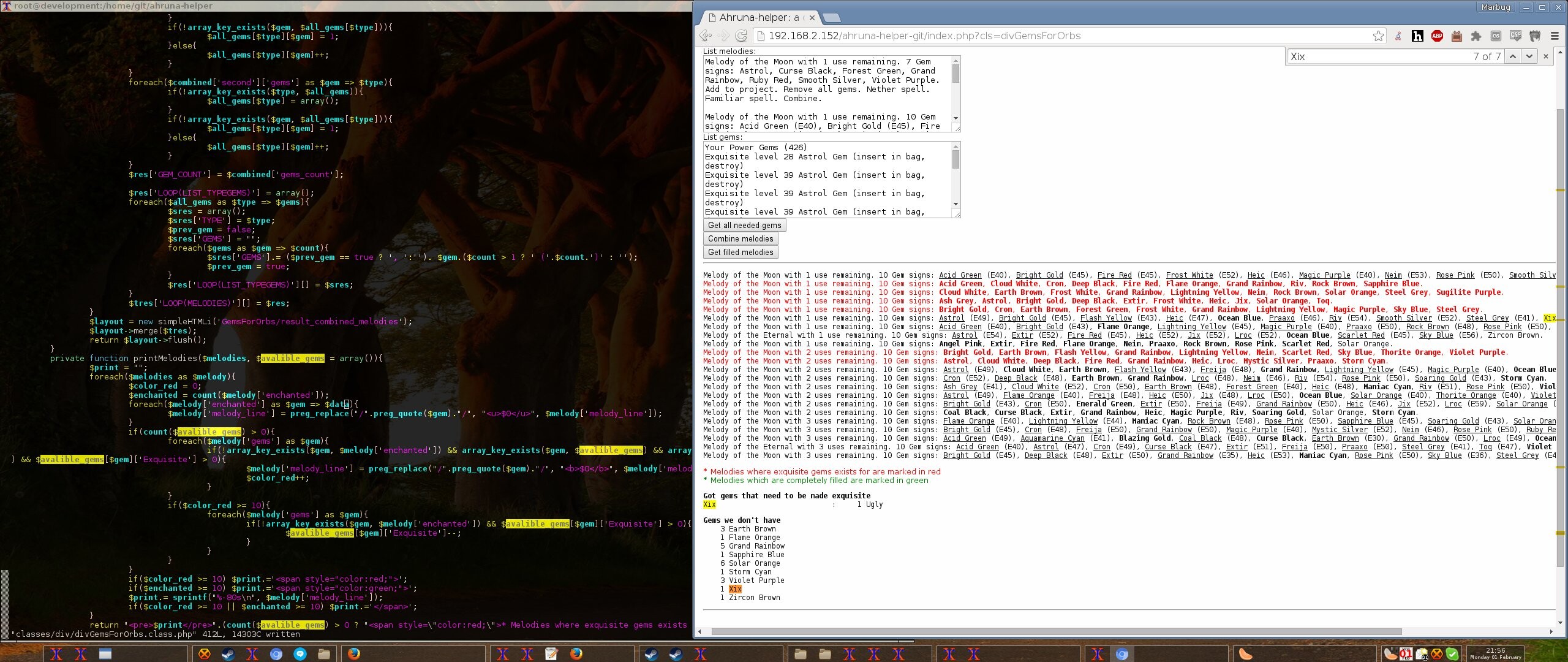Open Firefox from the taskbar
The height and width of the screenshot is (662, 1568).
354,654
